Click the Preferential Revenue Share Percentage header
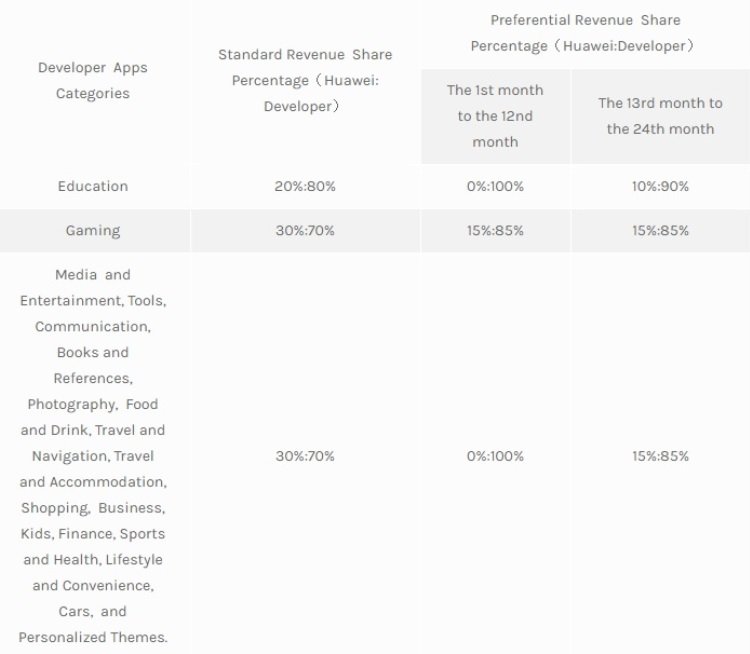This screenshot has width=750, height=654. (x=585, y=33)
